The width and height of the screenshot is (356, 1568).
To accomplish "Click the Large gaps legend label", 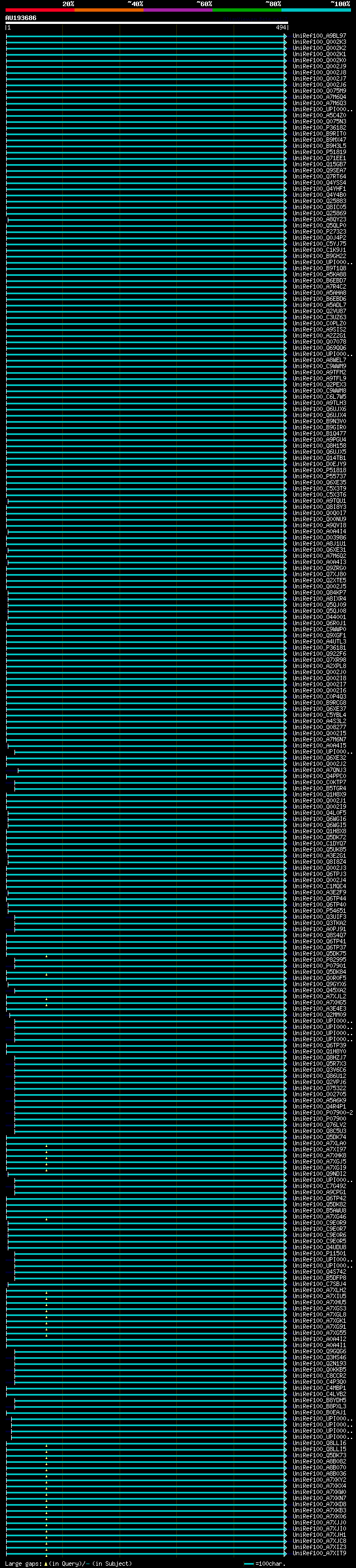I will [x=24, y=1564].
